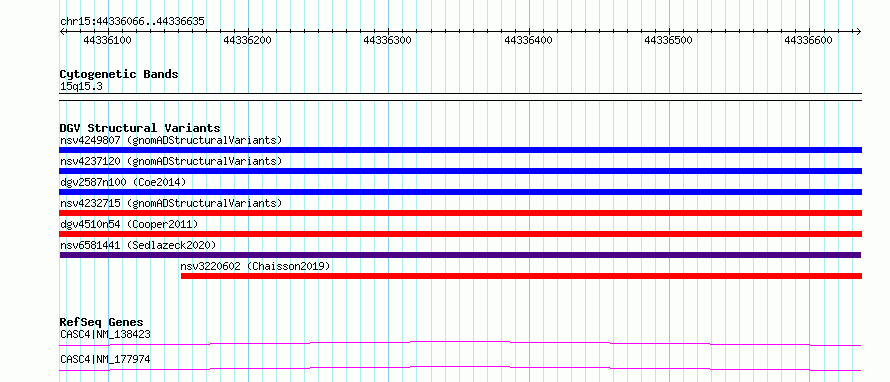Open the nsv4237120 gnomADStructuralVariants label
890x382 pixels.
[x=171, y=161]
